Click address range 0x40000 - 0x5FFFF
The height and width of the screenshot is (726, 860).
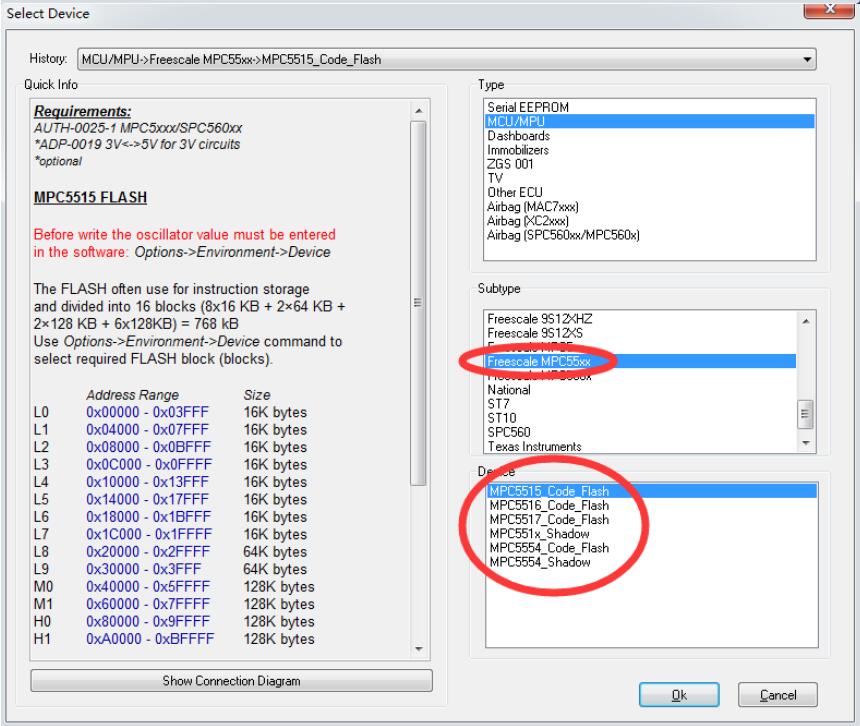148,586
